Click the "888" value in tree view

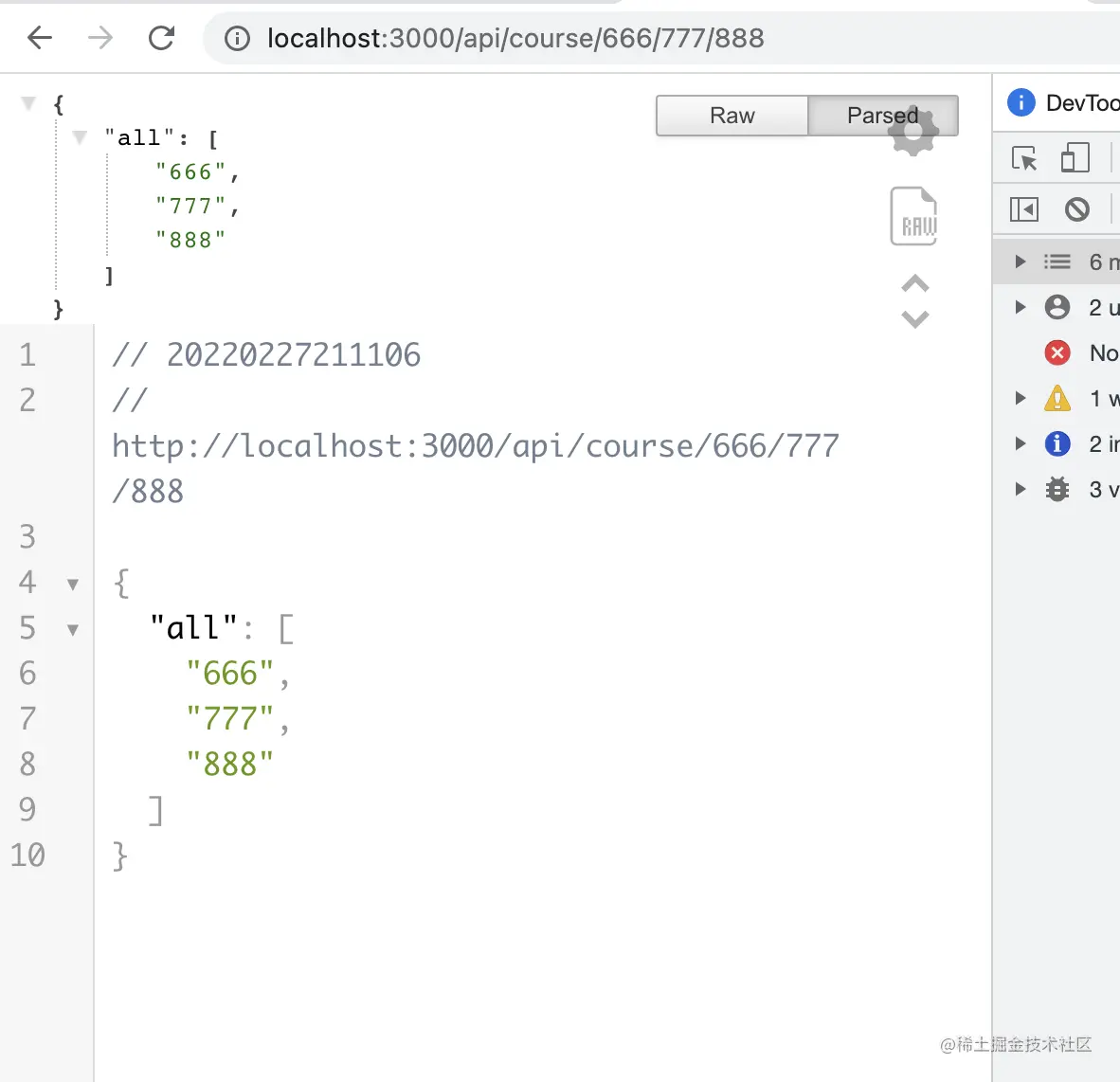190,241
